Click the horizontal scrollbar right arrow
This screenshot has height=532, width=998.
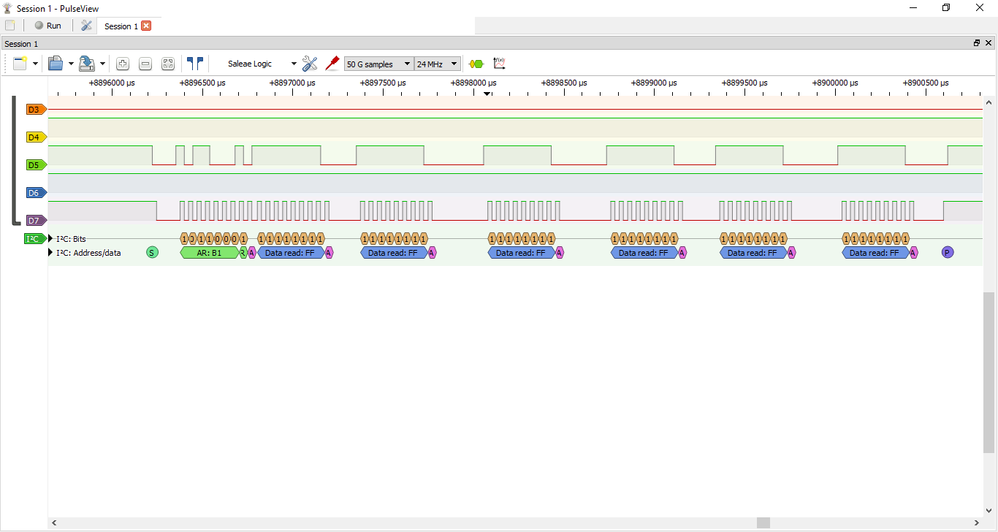tap(977, 522)
